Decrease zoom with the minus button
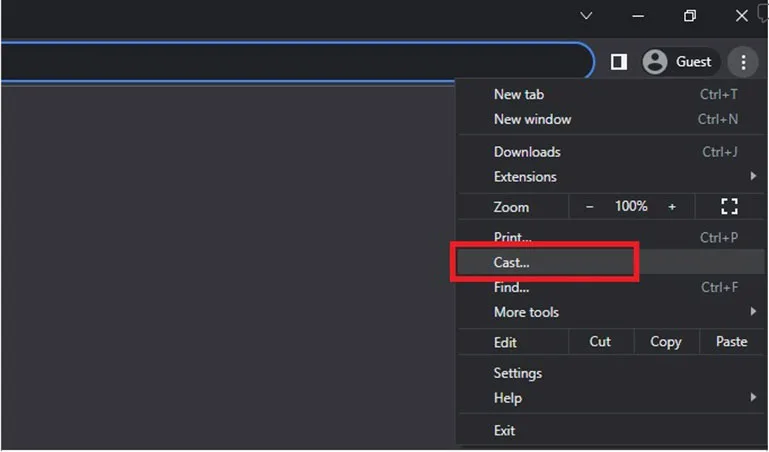The image size is (769, 452). click(x=590, y=207)
